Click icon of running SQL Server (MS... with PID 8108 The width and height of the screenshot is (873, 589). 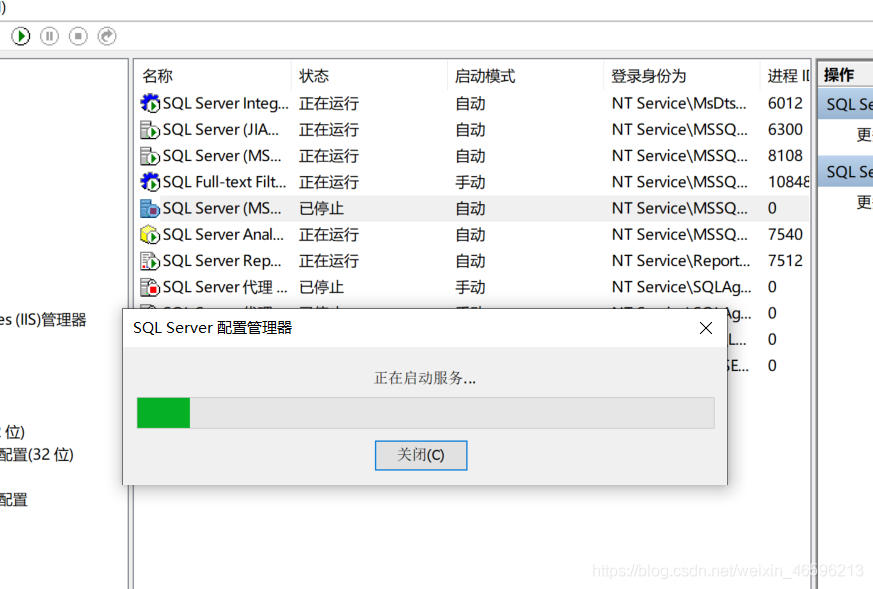(x=150, y=156)
